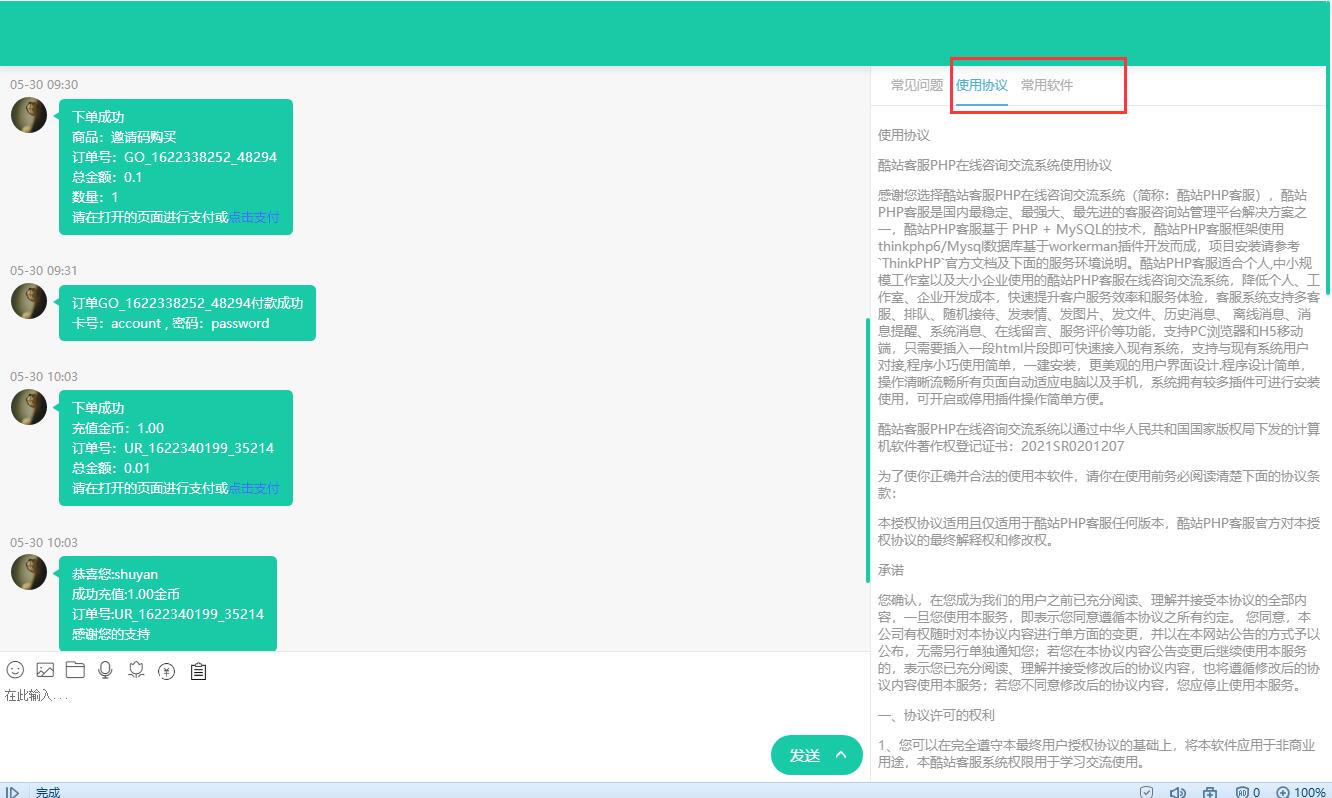1332x798 pixels.
Task: Expand the sidebar toggle at bottom-left
Action: point(12,792)
